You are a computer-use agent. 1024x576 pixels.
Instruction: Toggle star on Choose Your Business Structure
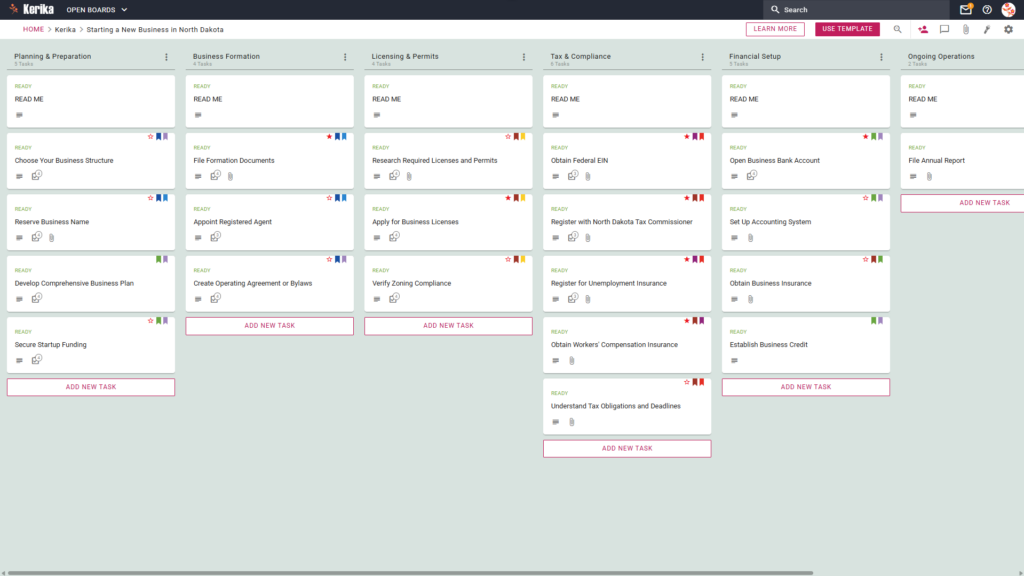point(150,136)
